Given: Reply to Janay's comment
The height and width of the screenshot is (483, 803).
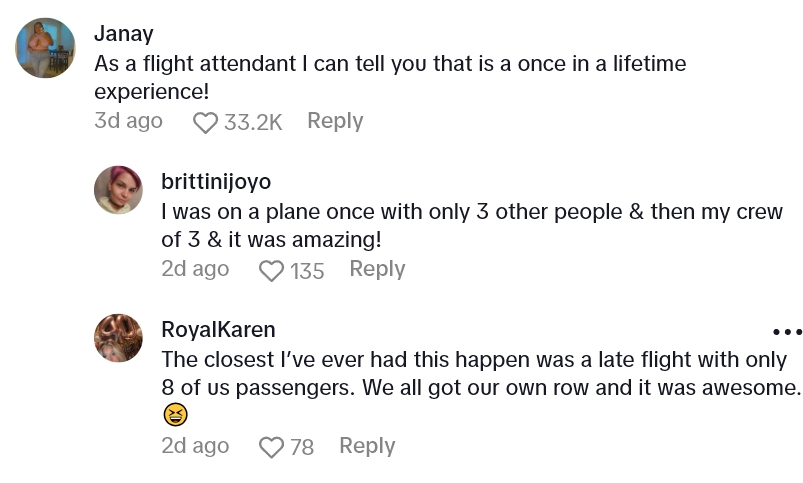Looking at the screenshot, I should pos(335,121).
